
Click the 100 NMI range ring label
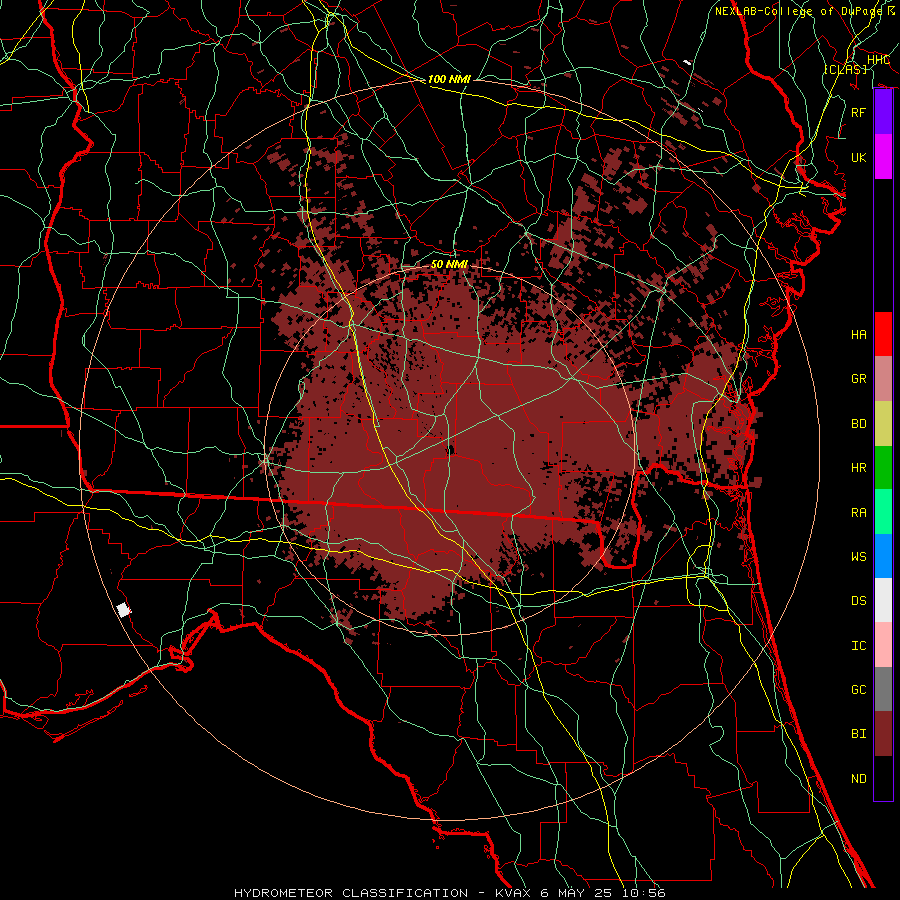click(x=449, y=79)
